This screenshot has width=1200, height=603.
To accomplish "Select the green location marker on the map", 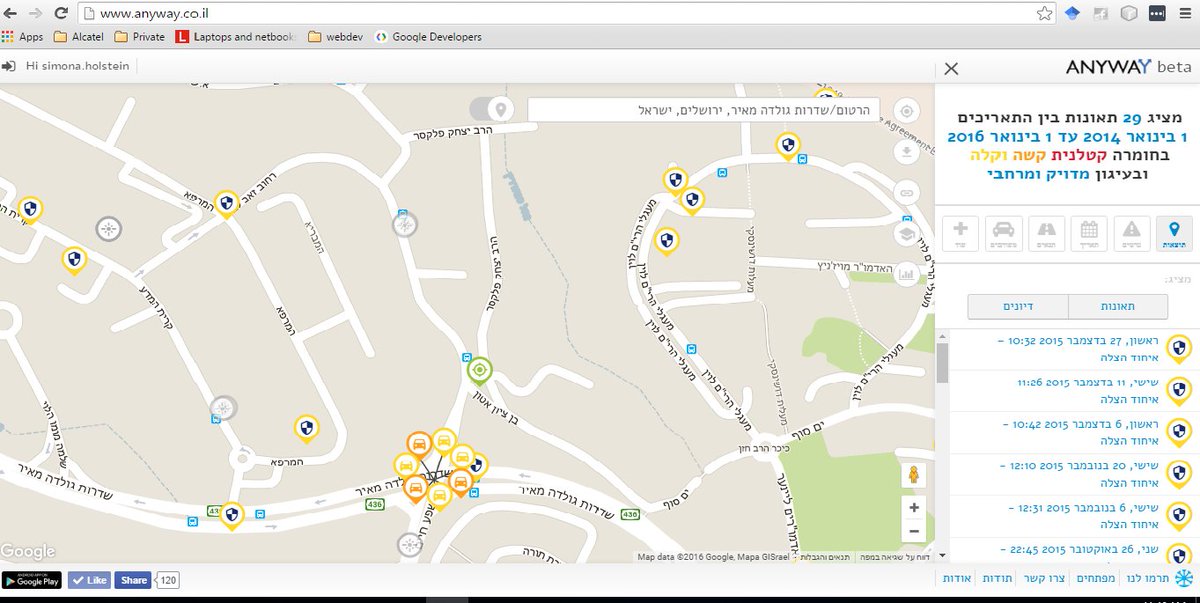I will (x=480, y=371).
